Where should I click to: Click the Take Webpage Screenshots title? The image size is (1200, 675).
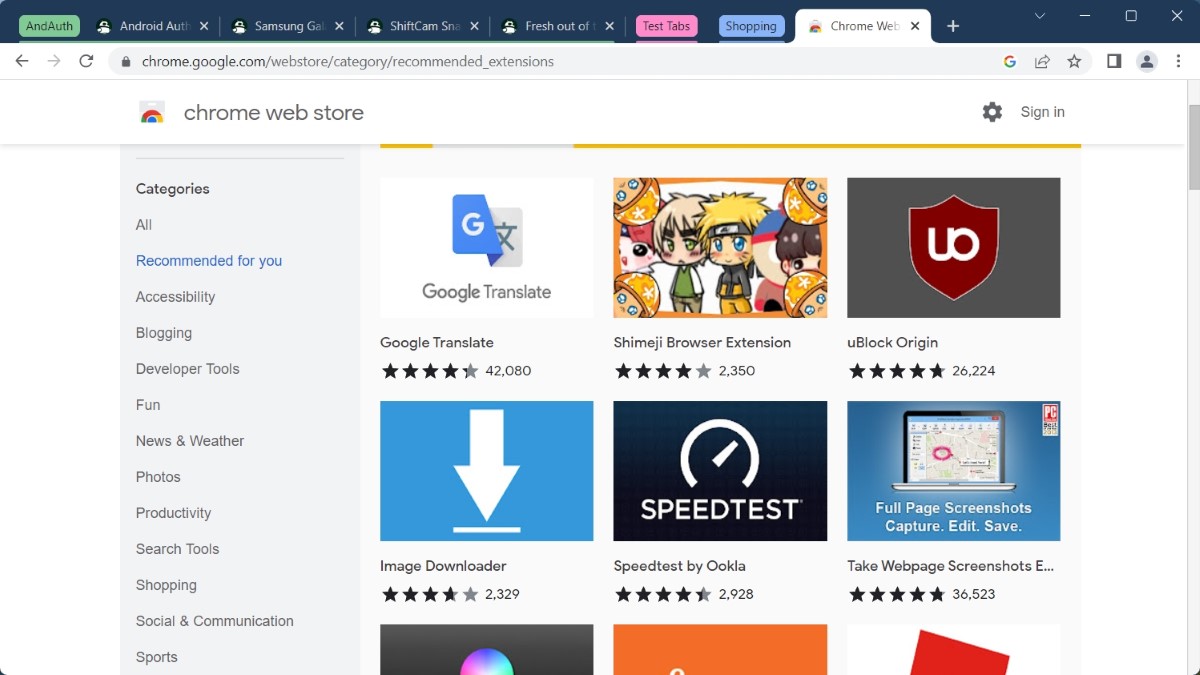pos(950,566)
